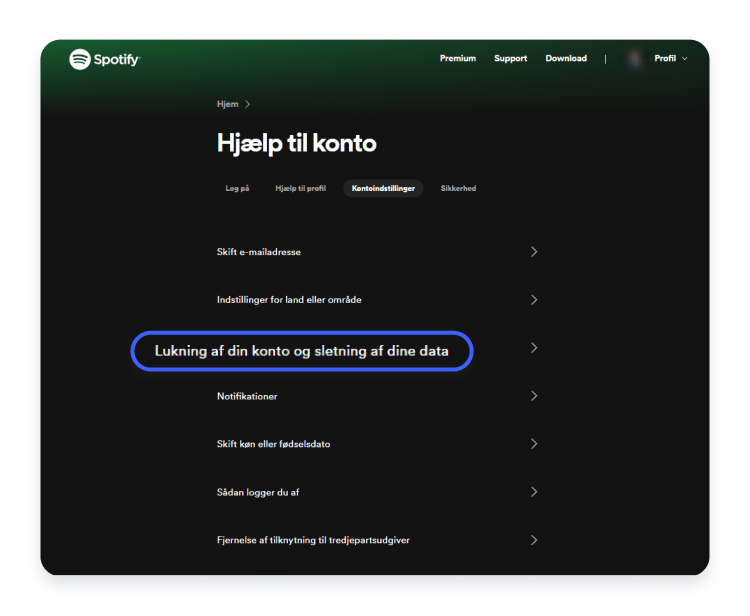Click chevron for Skift køn eller fødselsdato
The image size is (750, 616).
[534, 444]
